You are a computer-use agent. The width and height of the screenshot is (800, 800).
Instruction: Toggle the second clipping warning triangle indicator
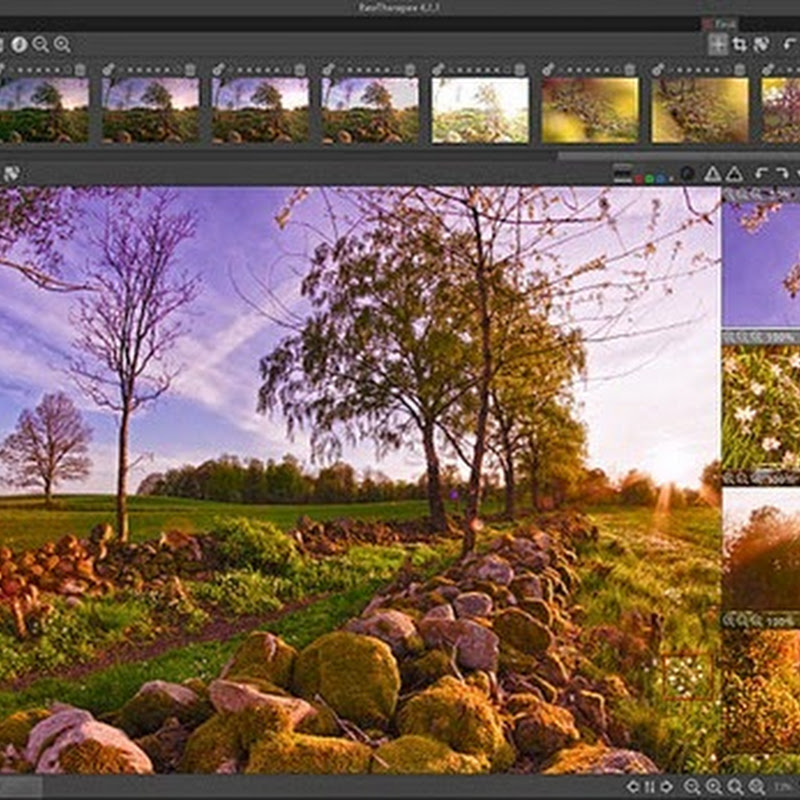point(734,173)
